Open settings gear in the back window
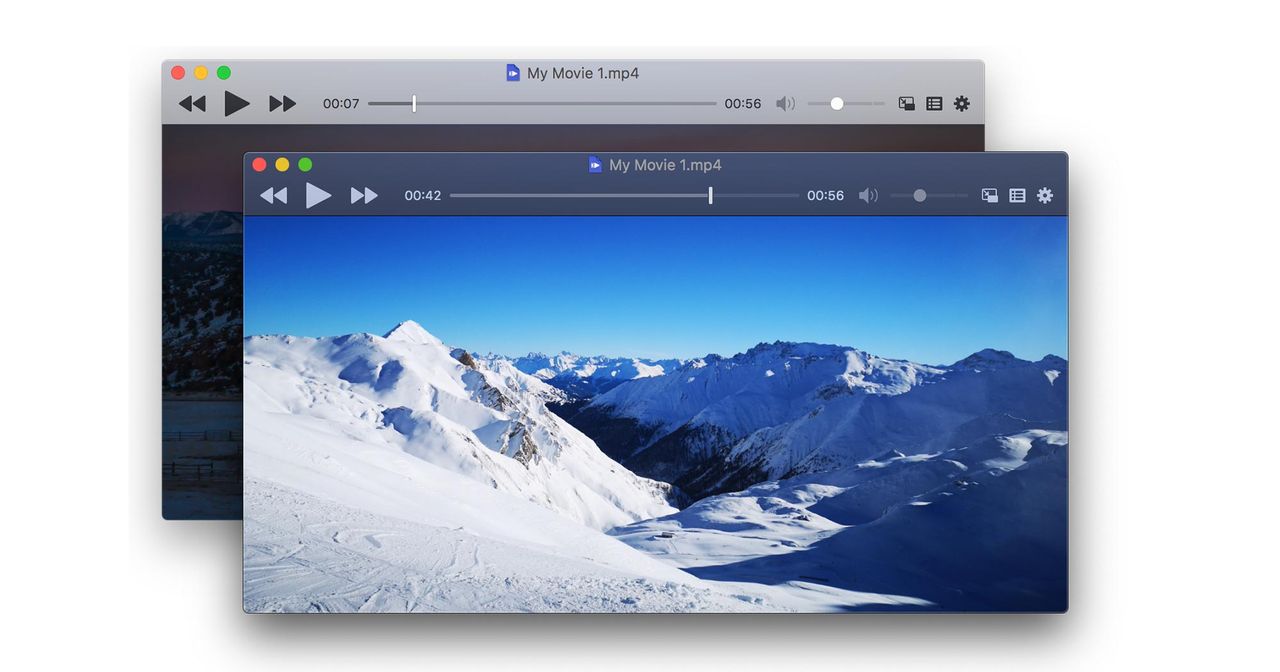 pyautogui.click(x=962, y=104)
